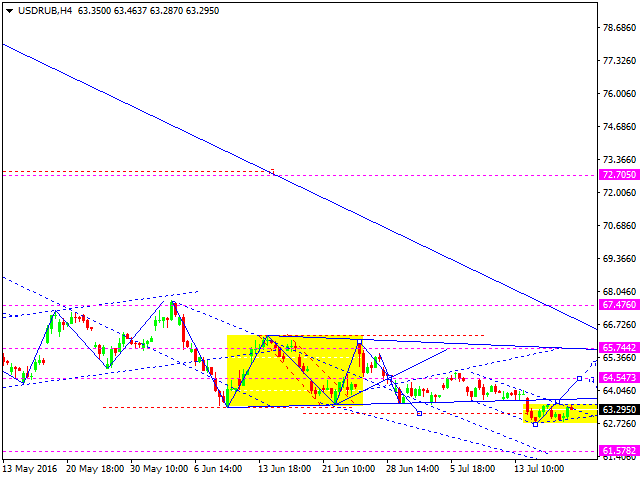Click the 63.4637 high price value in the header

tap(130, 11)
